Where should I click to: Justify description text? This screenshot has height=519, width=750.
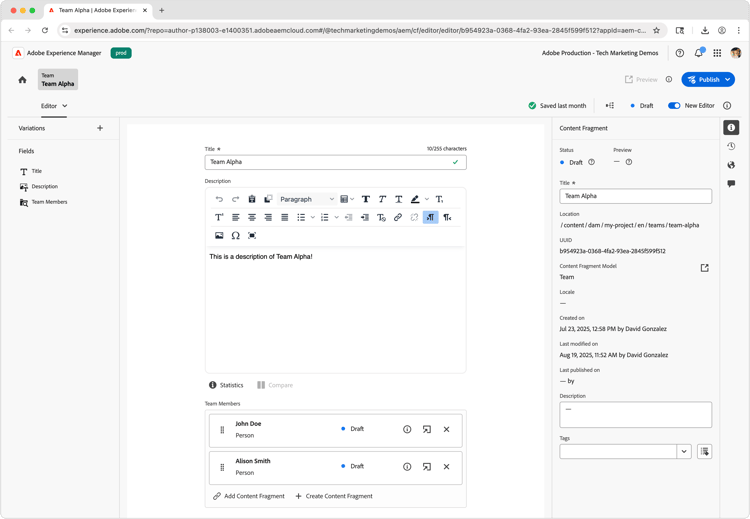[x=285, y=217]
